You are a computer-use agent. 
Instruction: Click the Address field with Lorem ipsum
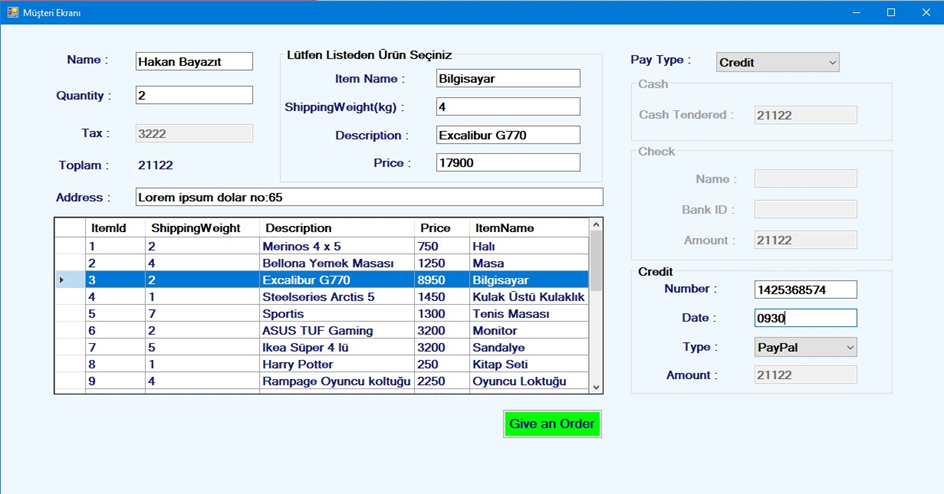pos(369,197)
